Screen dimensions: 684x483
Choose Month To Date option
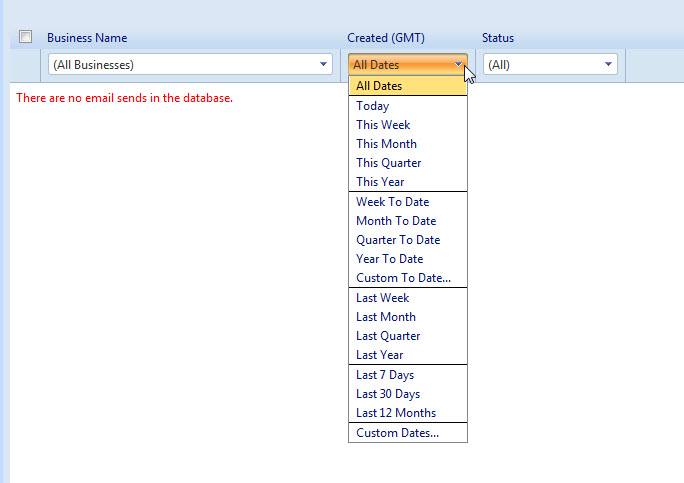(396, 221)
